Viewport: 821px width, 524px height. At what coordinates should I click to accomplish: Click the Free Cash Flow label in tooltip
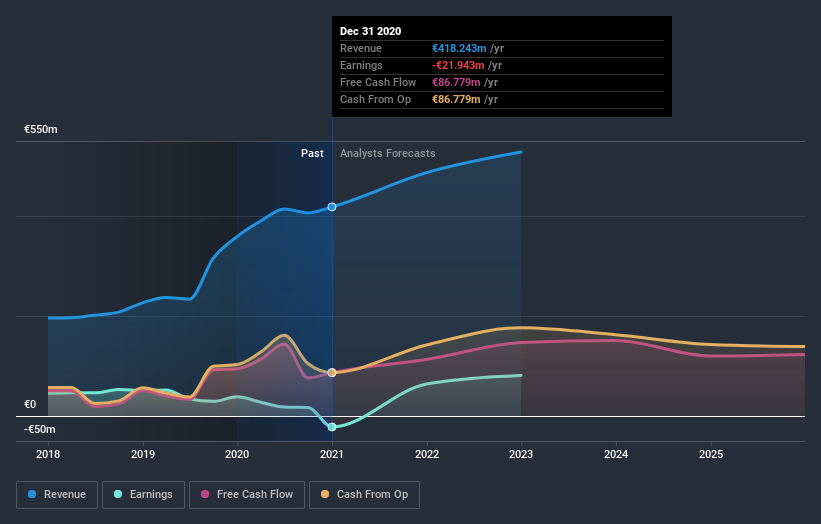(x=378, y=82)
